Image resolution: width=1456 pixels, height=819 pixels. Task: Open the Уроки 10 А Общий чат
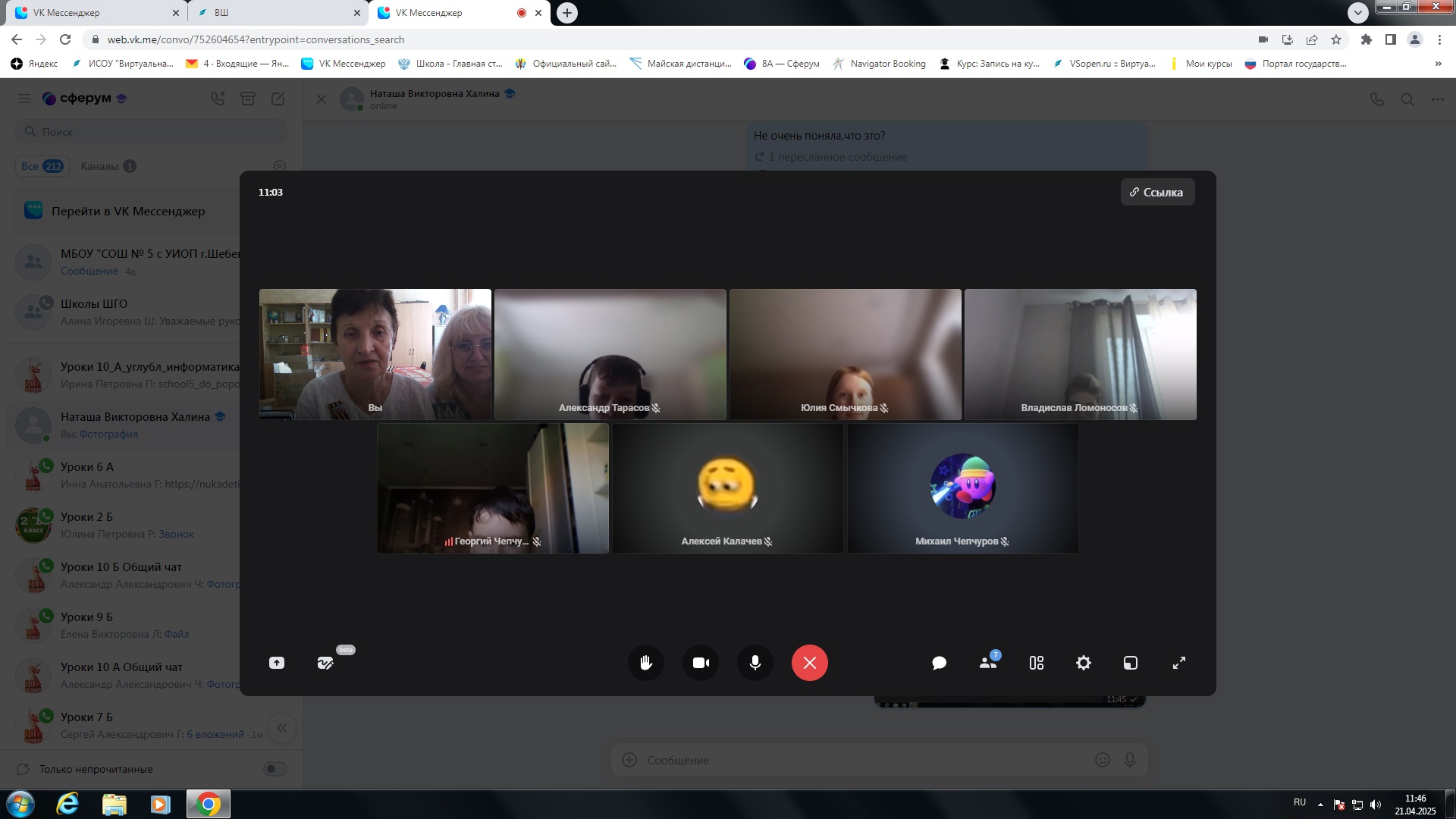pos(127,676)
